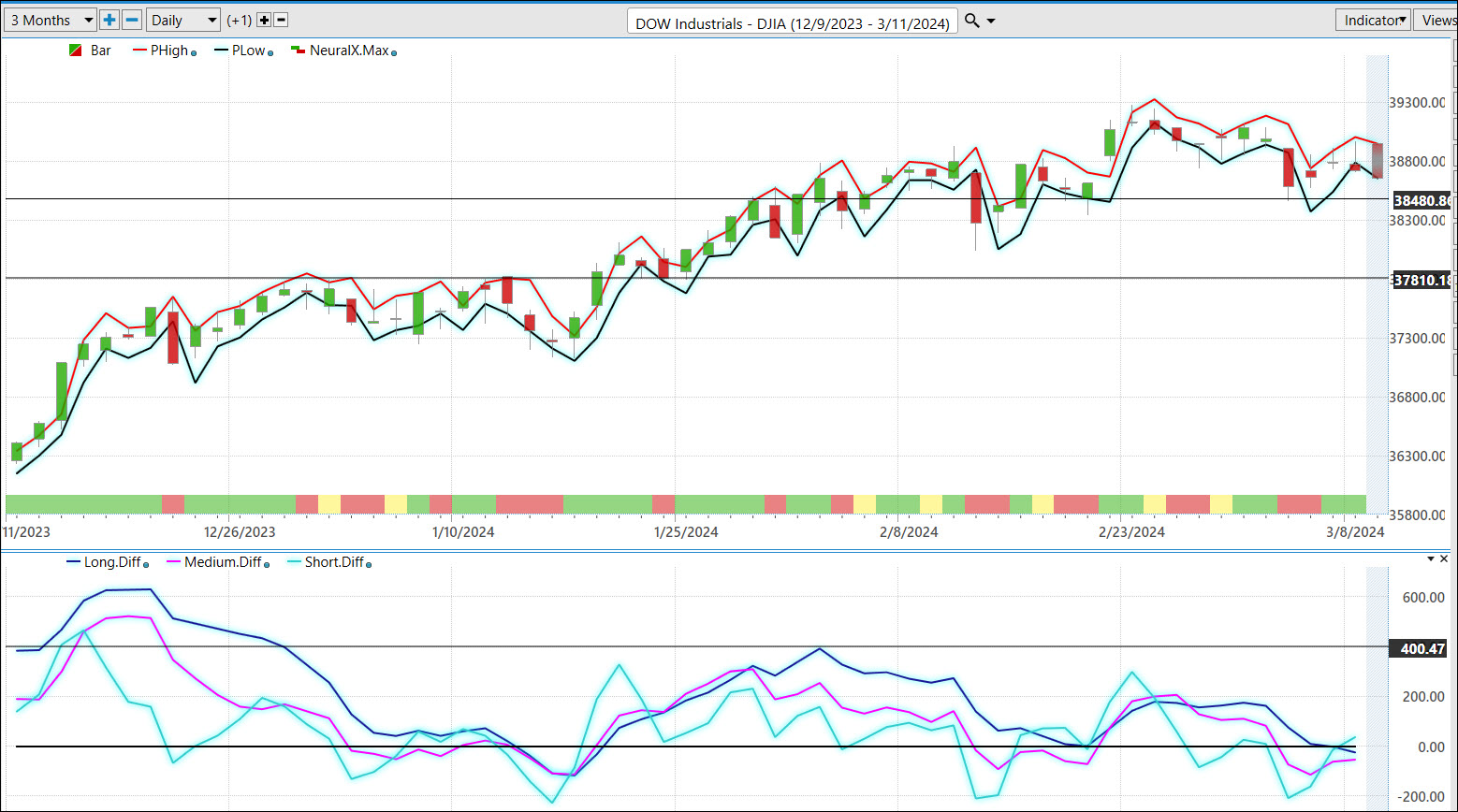Click the magnifying glass search icon

click(x=972, y=21)
